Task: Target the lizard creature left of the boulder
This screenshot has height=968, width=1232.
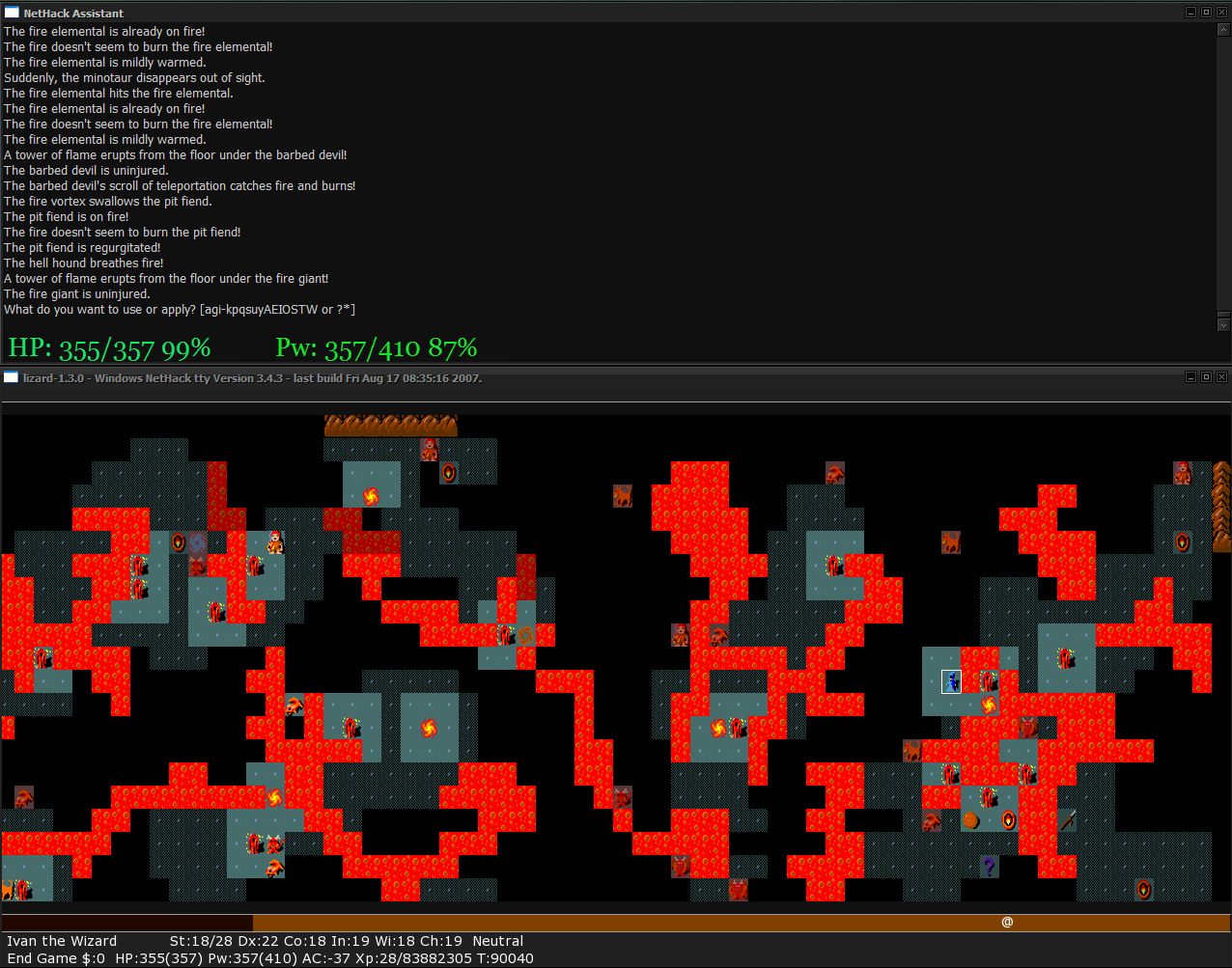Action: click(x=932, y=820)
